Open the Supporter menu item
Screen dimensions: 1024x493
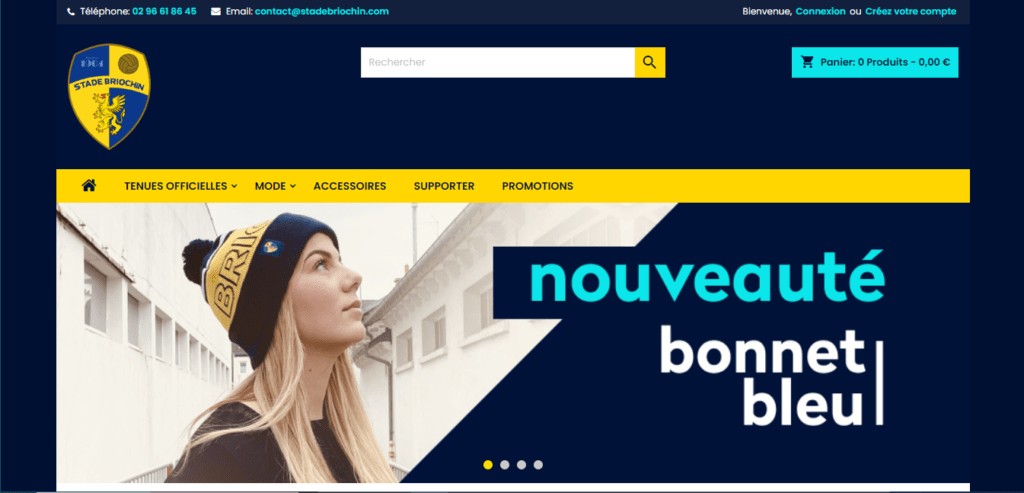pyautogui.click(x=444, y=186)
